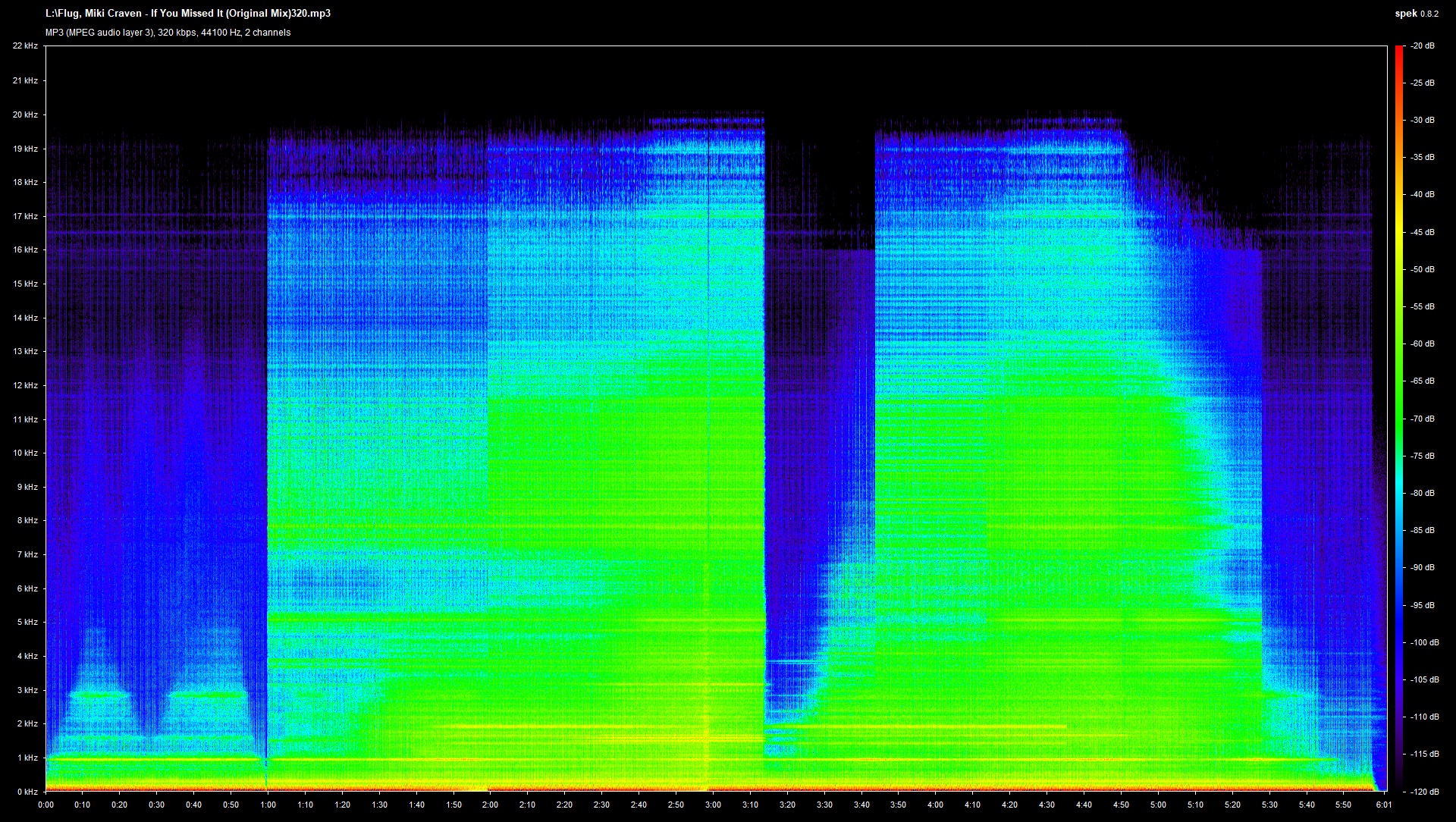Click the MP3 codec description line
The width and height of the screenshot is (1456, 822).
click(99, 32)
